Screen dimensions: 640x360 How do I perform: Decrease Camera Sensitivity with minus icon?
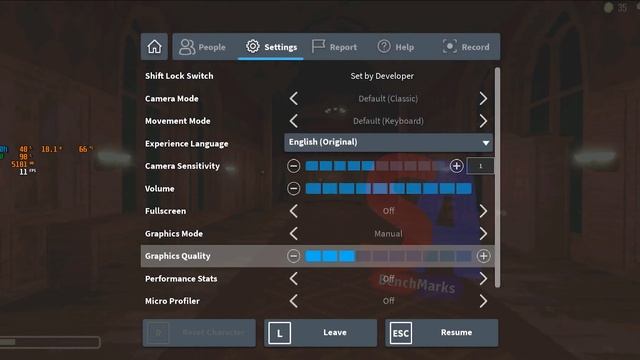(x=293, y=166)
